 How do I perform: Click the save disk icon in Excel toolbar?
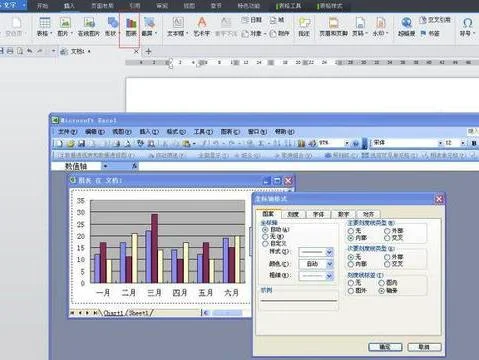coord(81,143)
